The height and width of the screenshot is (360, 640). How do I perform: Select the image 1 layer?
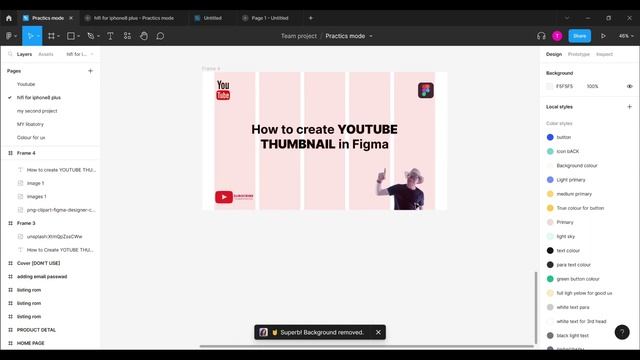(36, 183)
